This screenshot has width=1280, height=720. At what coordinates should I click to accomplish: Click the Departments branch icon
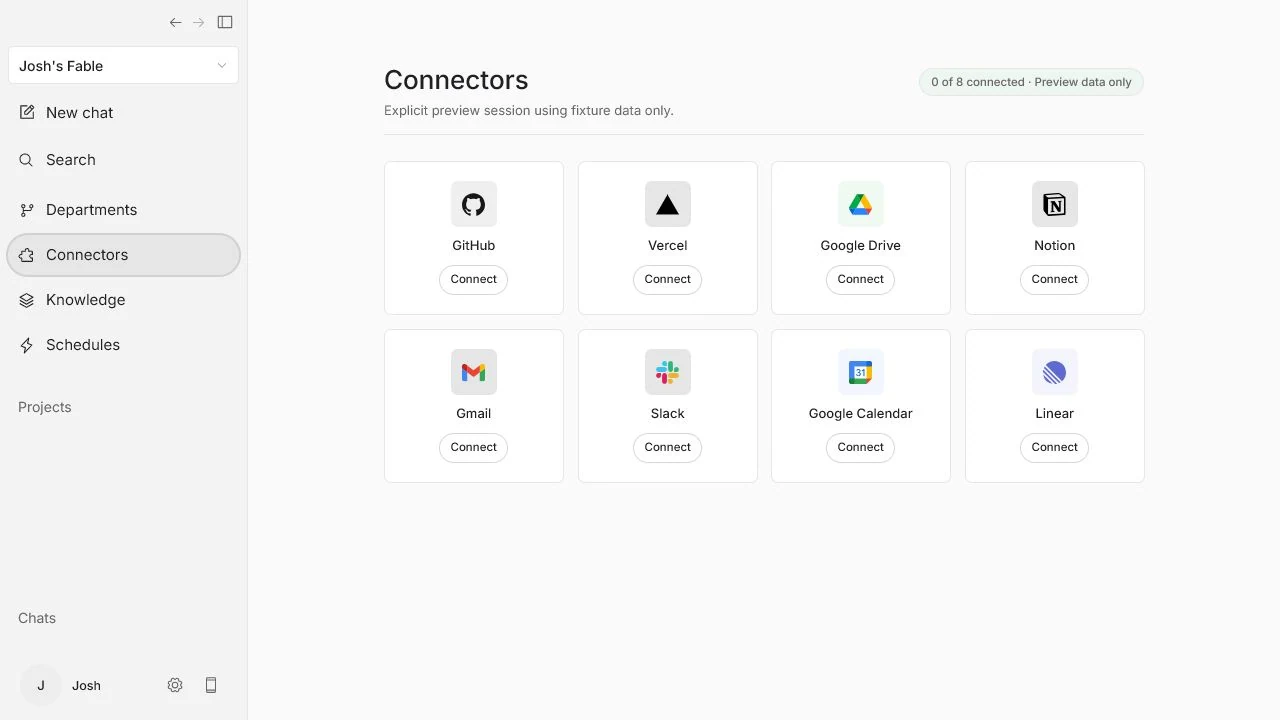click(x=27, y=209)
